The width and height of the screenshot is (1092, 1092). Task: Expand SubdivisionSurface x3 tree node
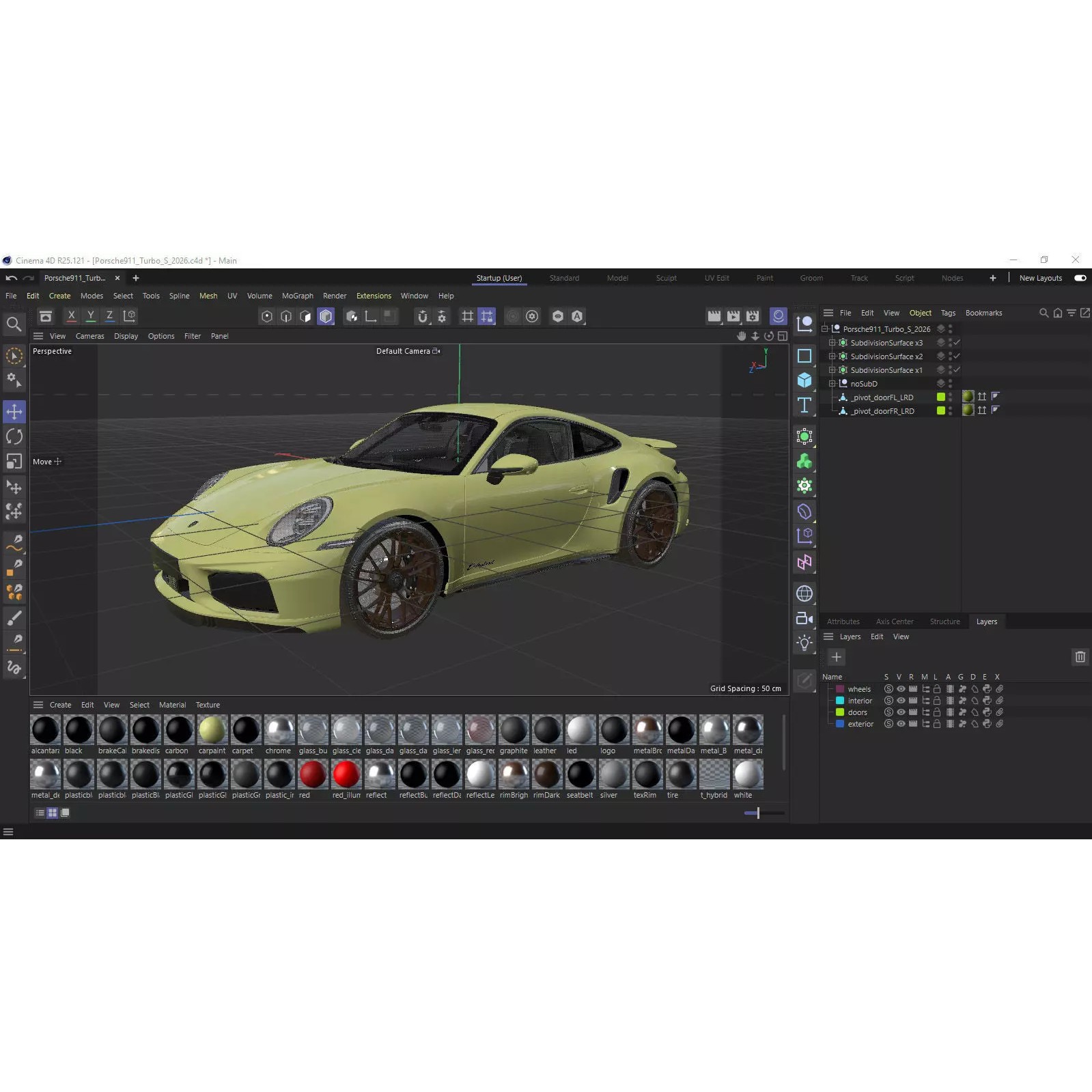point(832,342)
